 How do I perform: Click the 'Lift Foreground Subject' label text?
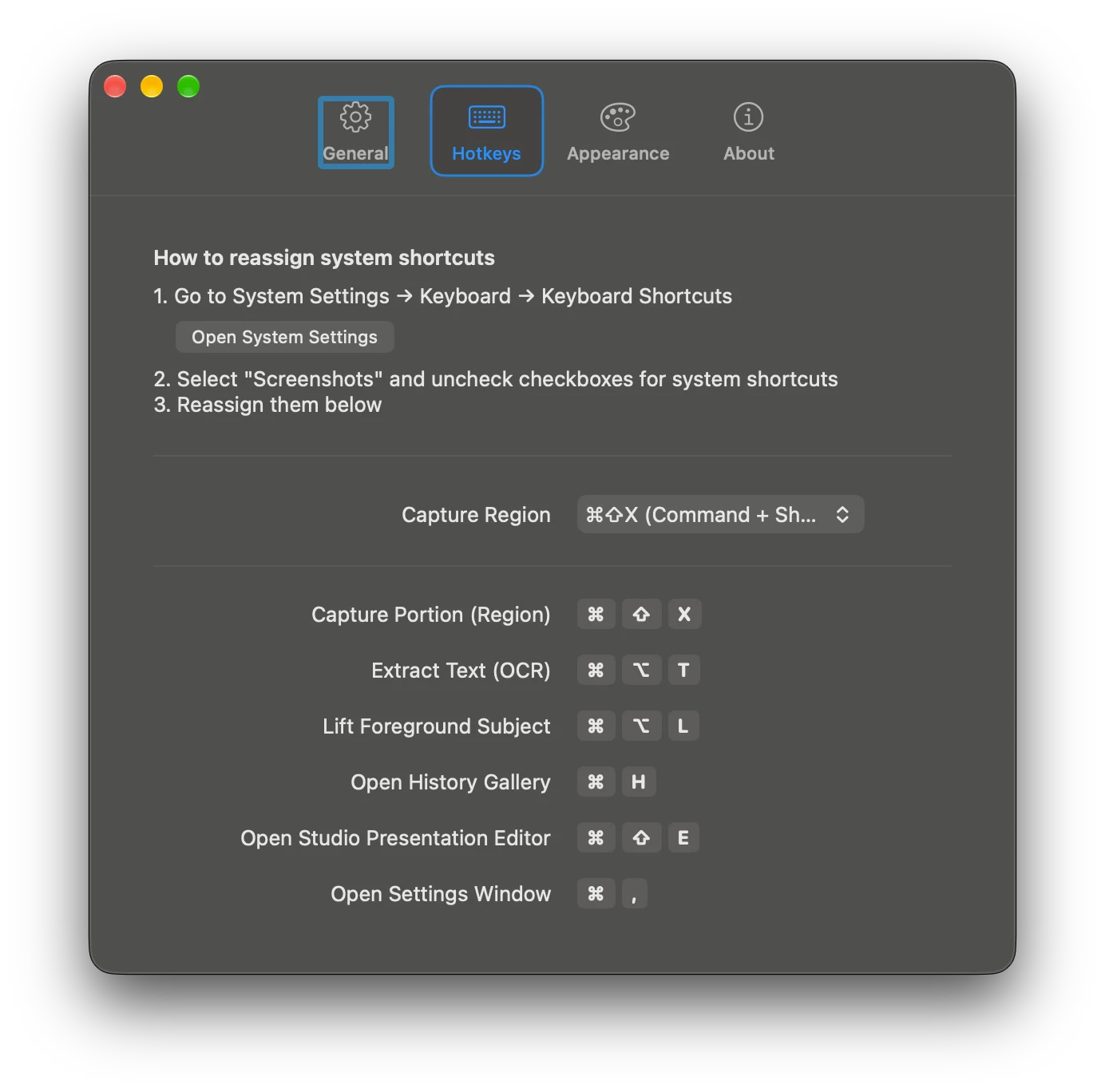437,726
